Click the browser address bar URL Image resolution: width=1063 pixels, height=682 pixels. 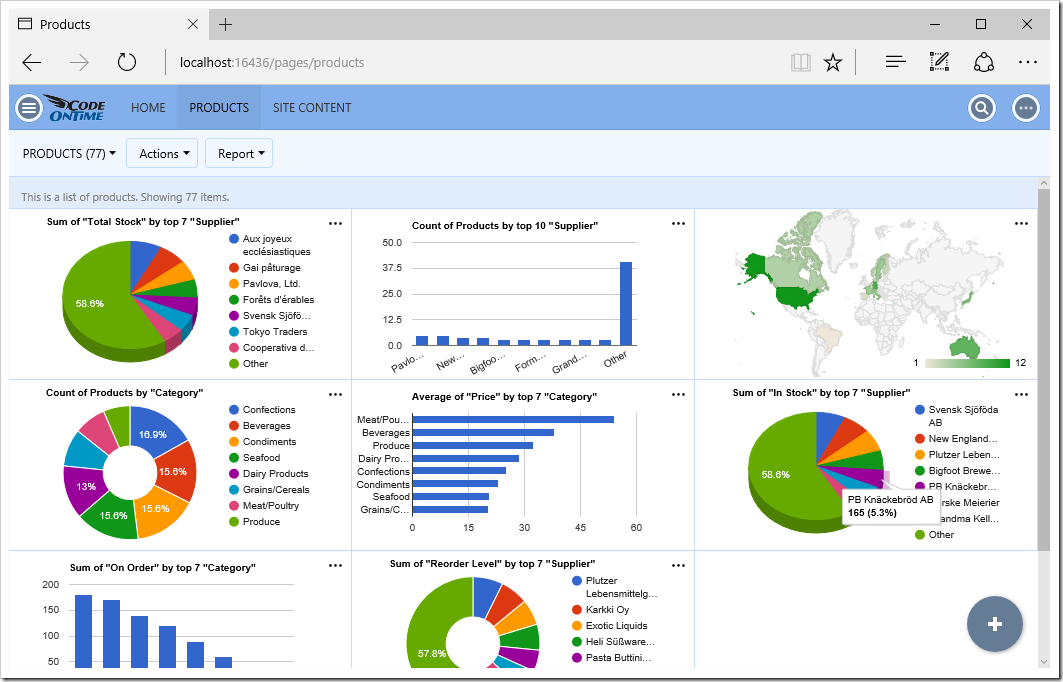pyautogui.click(x=272, y=63)
